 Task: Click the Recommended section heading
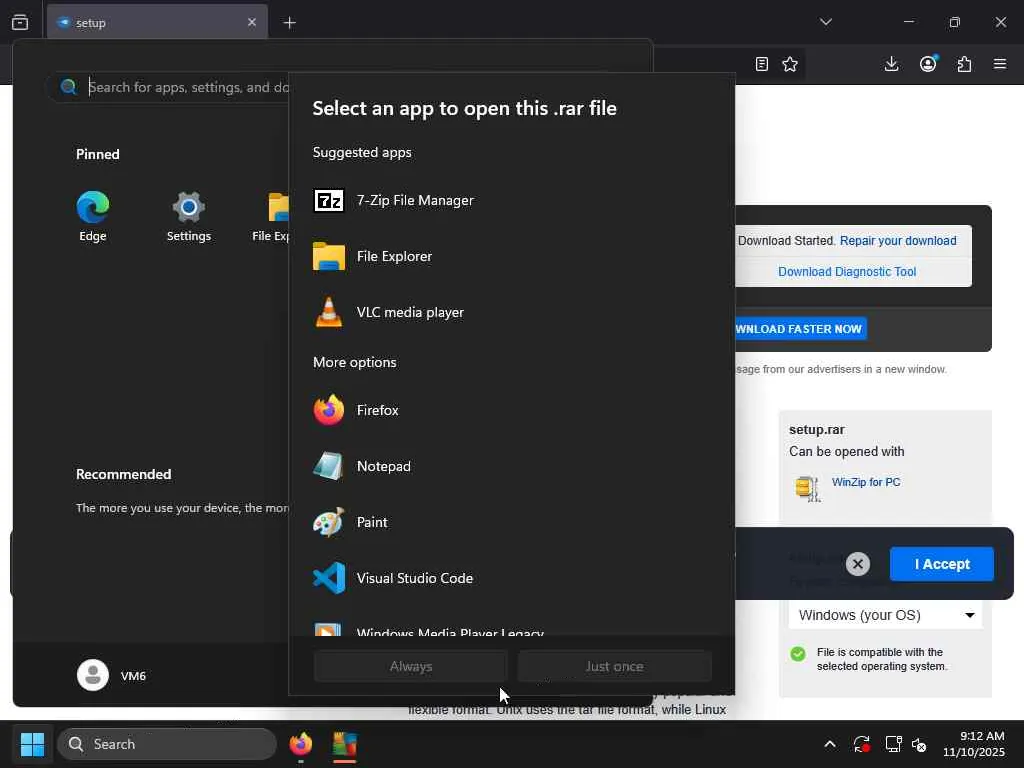123,475
